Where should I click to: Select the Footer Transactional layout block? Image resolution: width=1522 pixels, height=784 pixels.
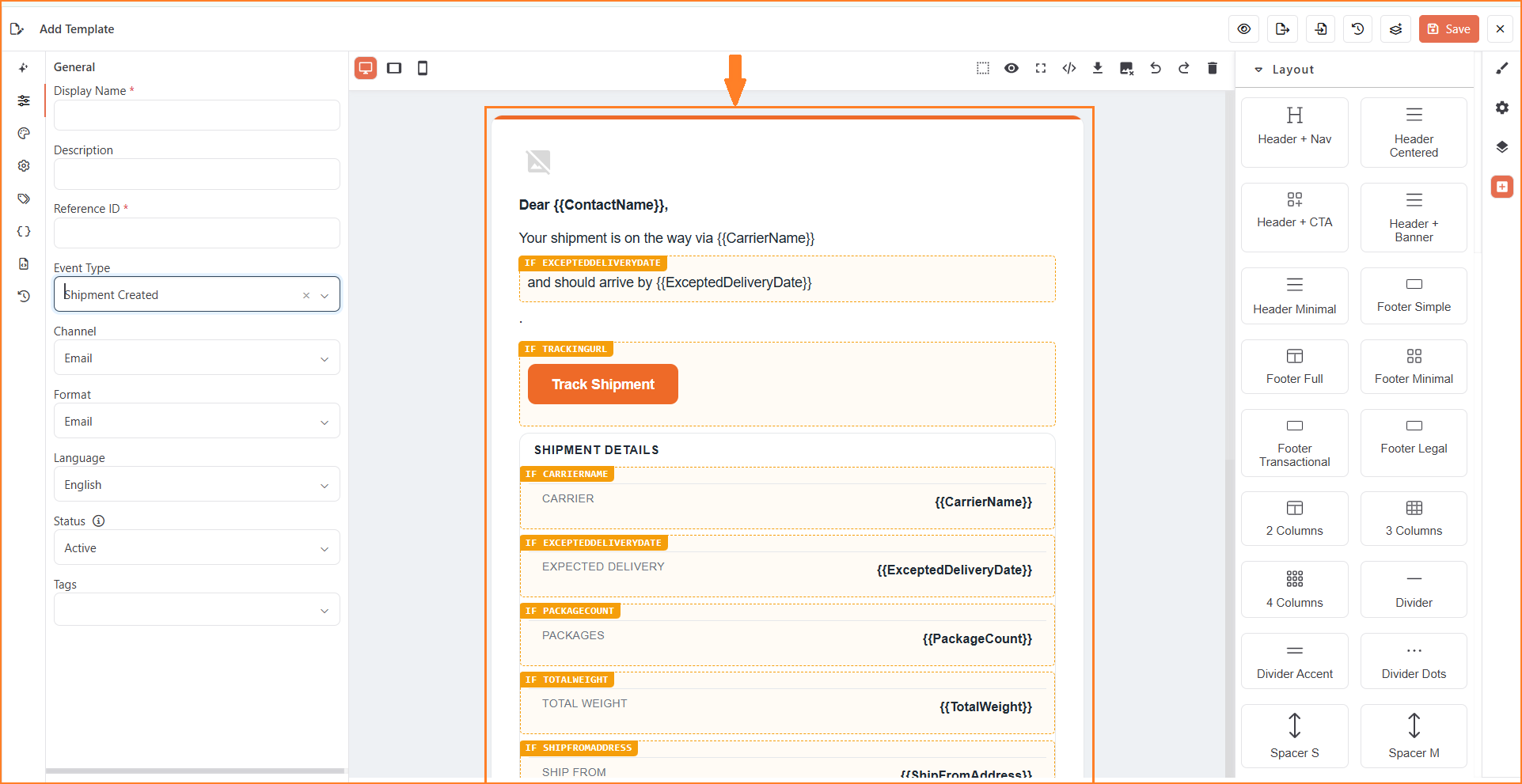1295,443
